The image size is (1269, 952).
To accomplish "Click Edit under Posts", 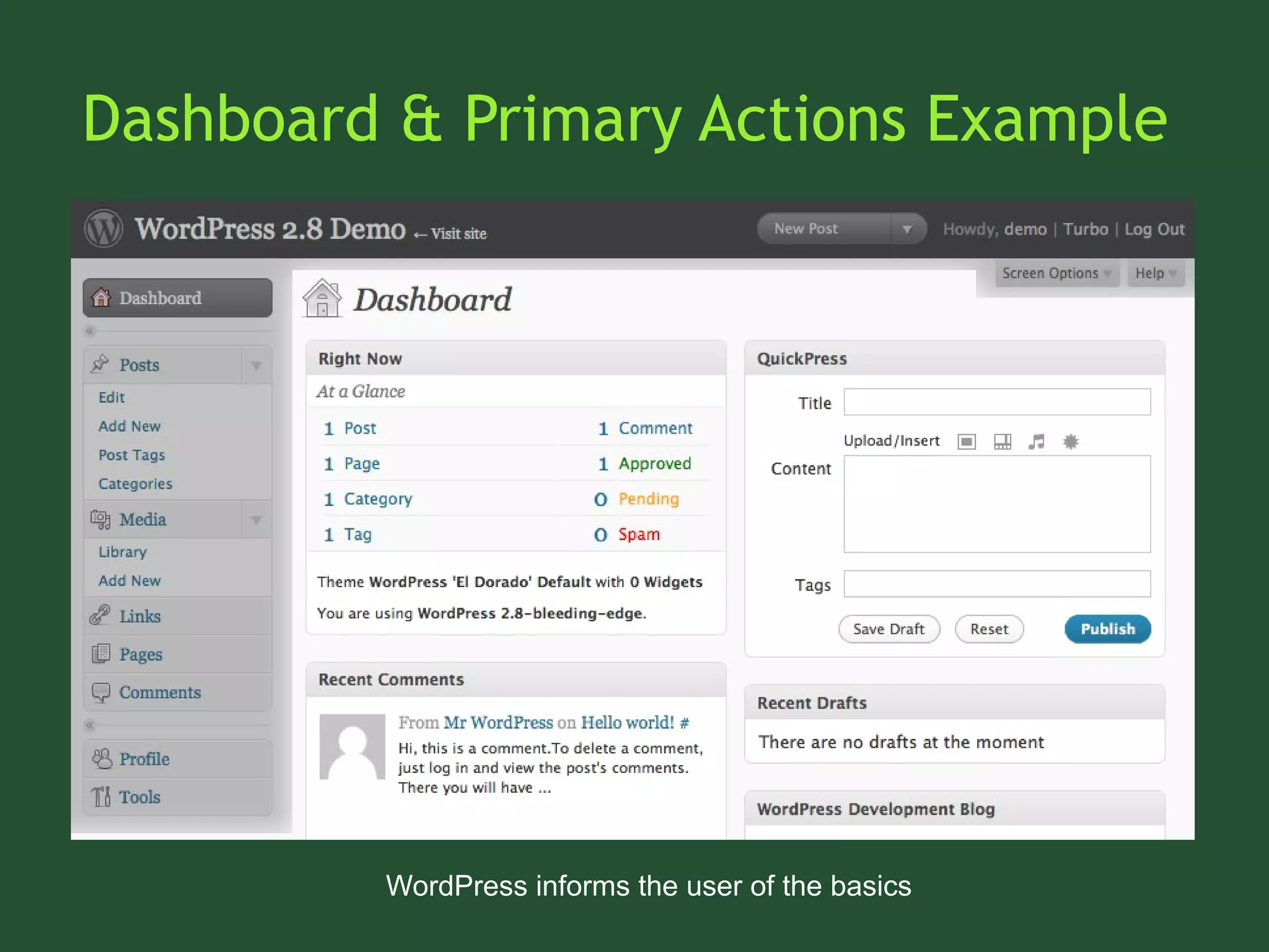I will click(112, 397).
